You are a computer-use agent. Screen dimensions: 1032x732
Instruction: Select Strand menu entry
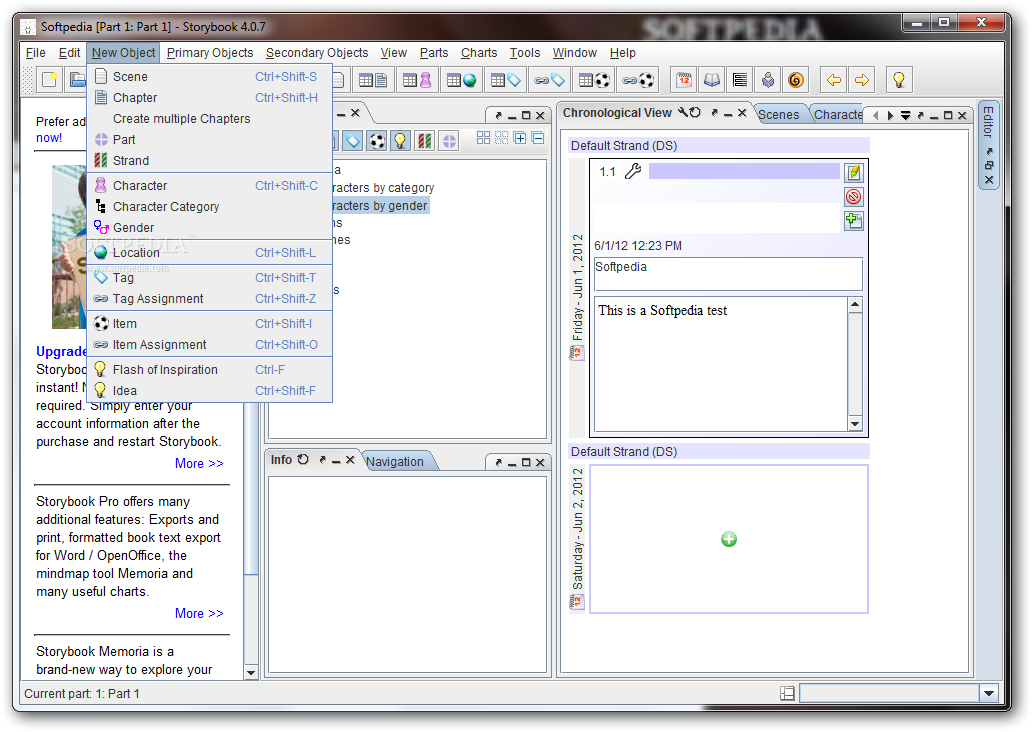(x=209, y=161)
